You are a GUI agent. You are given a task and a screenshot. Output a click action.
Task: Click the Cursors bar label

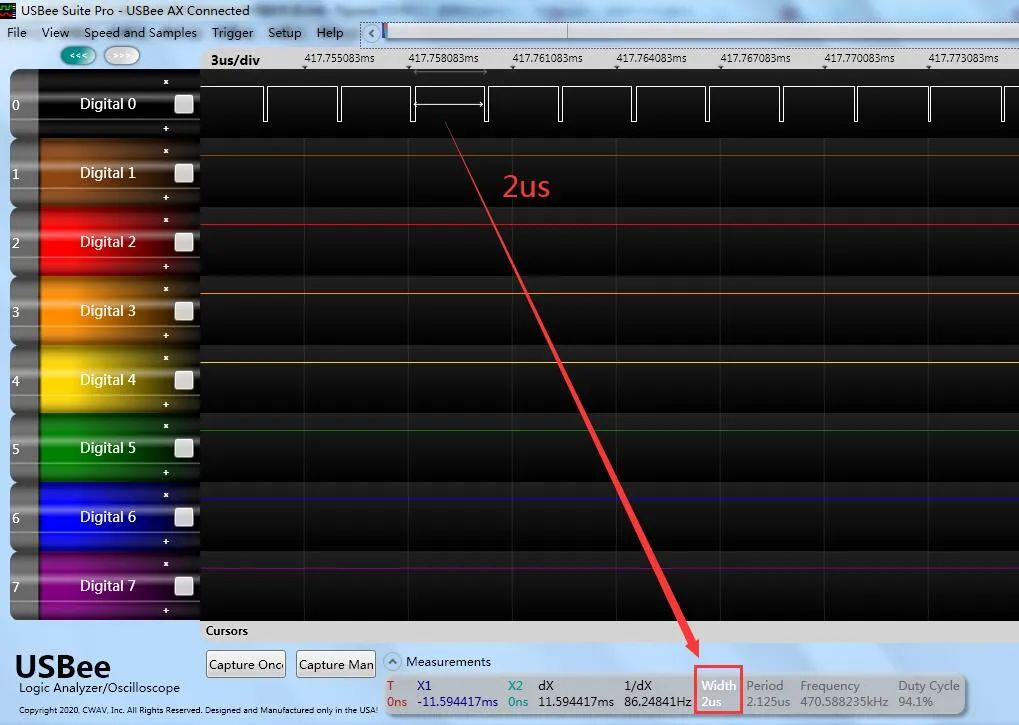(227, 631)
